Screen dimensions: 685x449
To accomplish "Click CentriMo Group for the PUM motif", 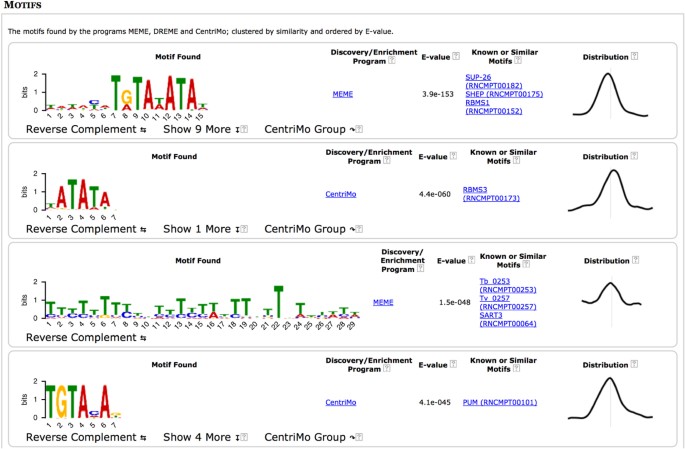I will (309, 437).
